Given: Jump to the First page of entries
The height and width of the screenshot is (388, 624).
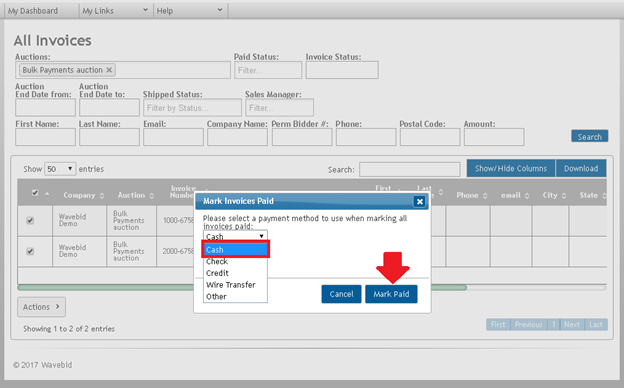Looking at the screenshot, I should tap(498, 325).
